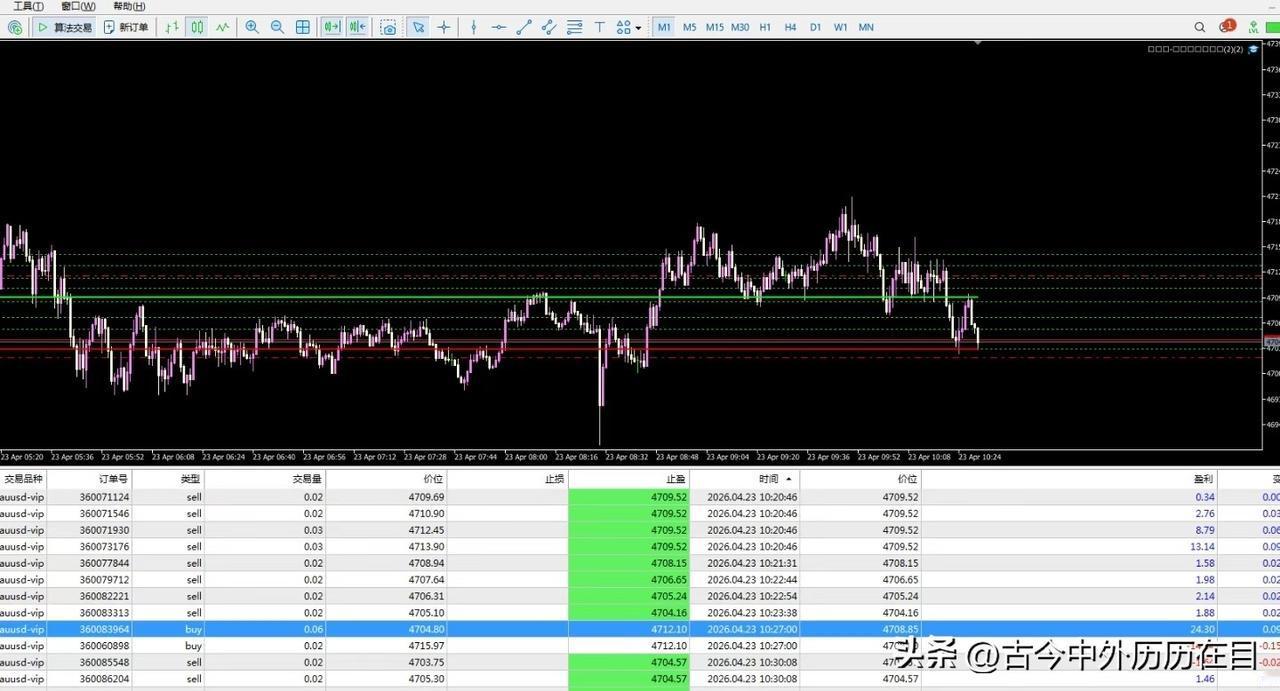Take a chart screenshot with camera icon
This screenshot has width=1280, height=691.
click(388, 27)
